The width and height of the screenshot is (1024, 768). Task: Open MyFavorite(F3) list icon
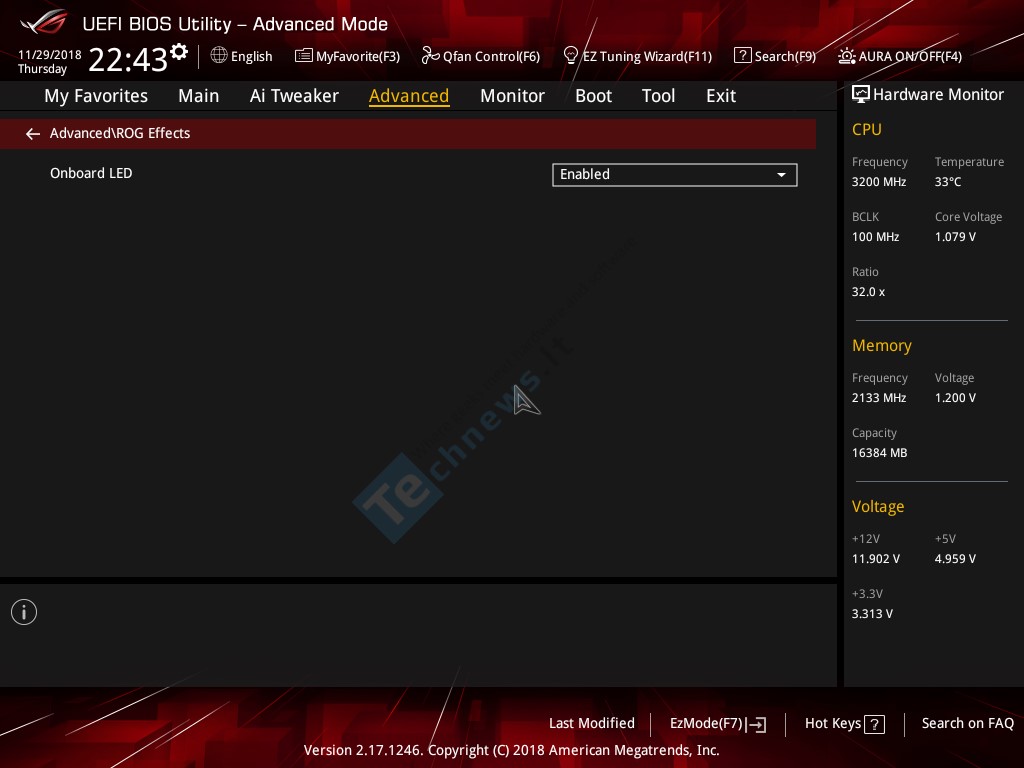(x=303, y=56)
